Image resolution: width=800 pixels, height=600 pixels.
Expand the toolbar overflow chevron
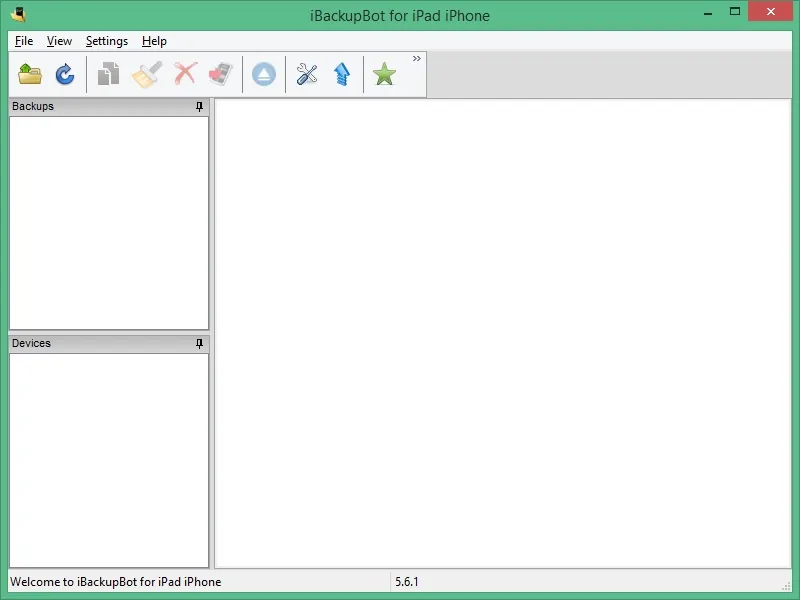pos(417,59)
